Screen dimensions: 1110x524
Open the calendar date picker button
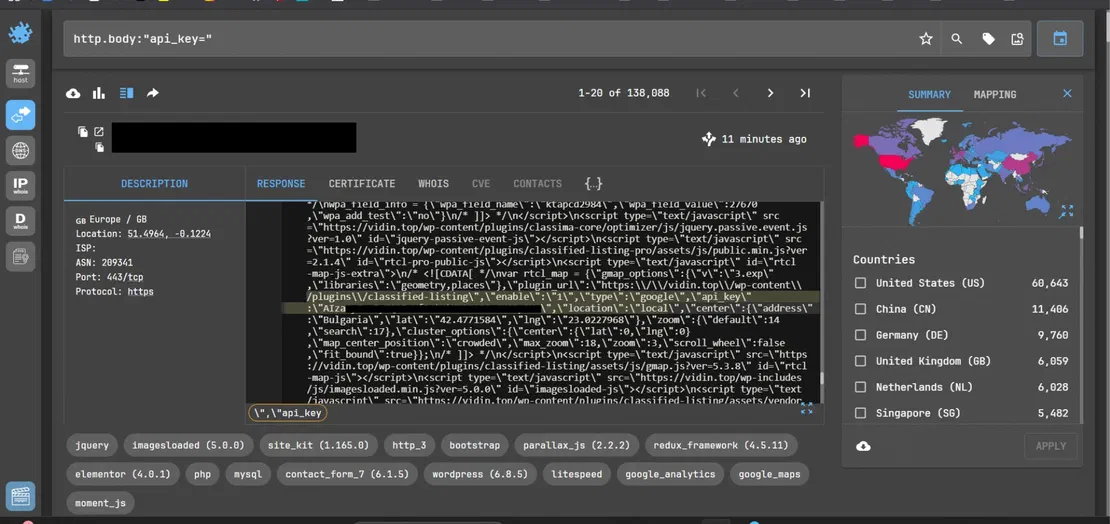(1060, 39)
